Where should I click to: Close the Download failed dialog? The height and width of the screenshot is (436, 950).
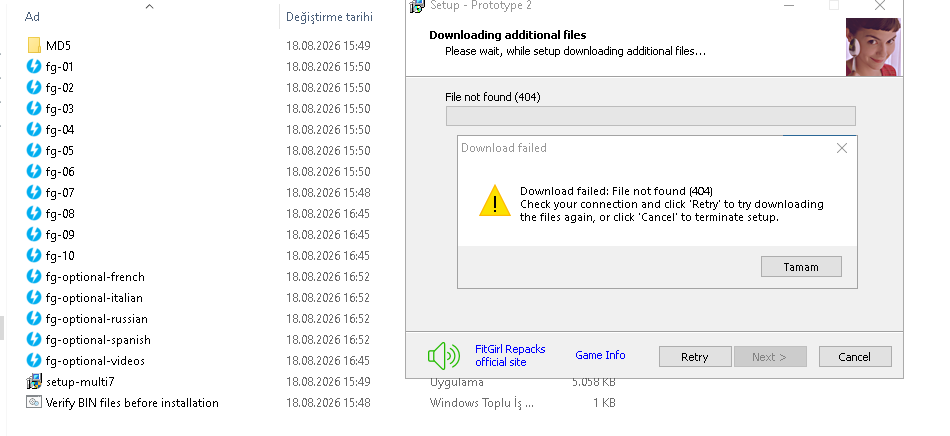[x=842, y=148]
